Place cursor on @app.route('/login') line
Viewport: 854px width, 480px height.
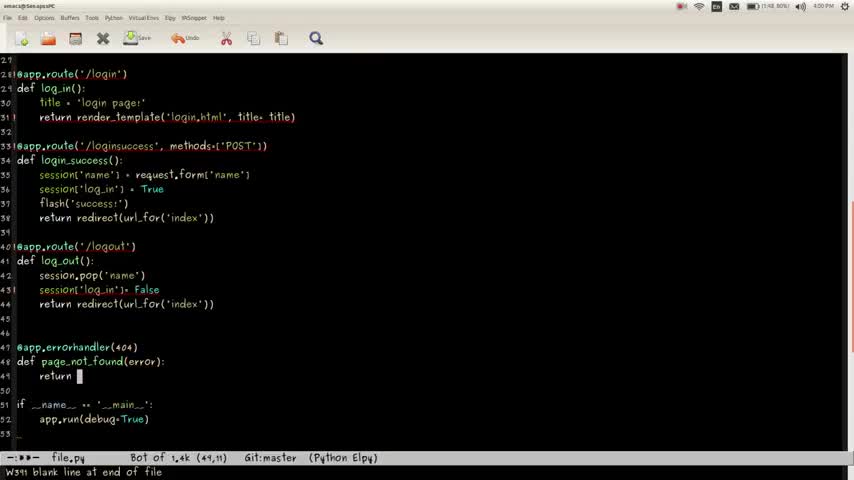(72, 74)
